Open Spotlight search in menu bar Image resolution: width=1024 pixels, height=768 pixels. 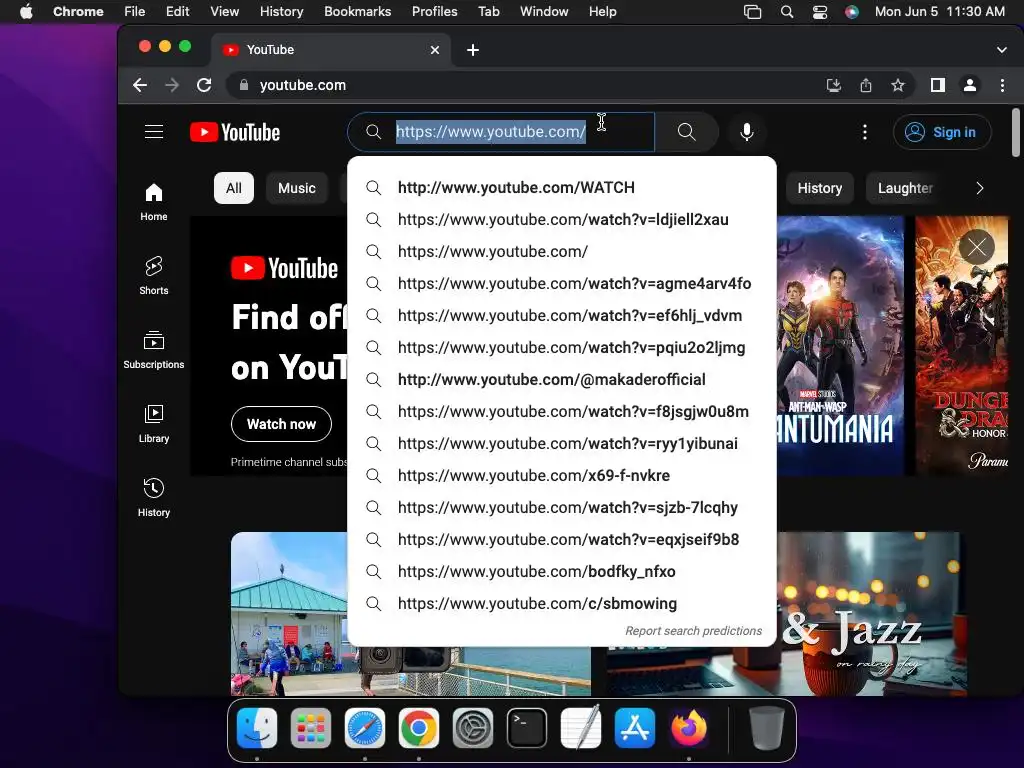[x=787, y=11]
